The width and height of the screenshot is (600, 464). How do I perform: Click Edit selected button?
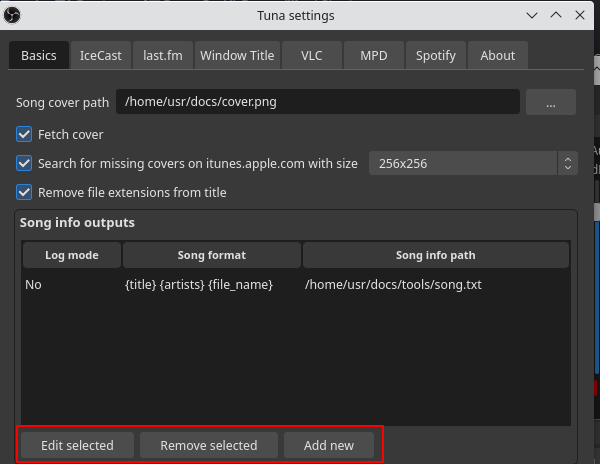(x=77, y=445)
